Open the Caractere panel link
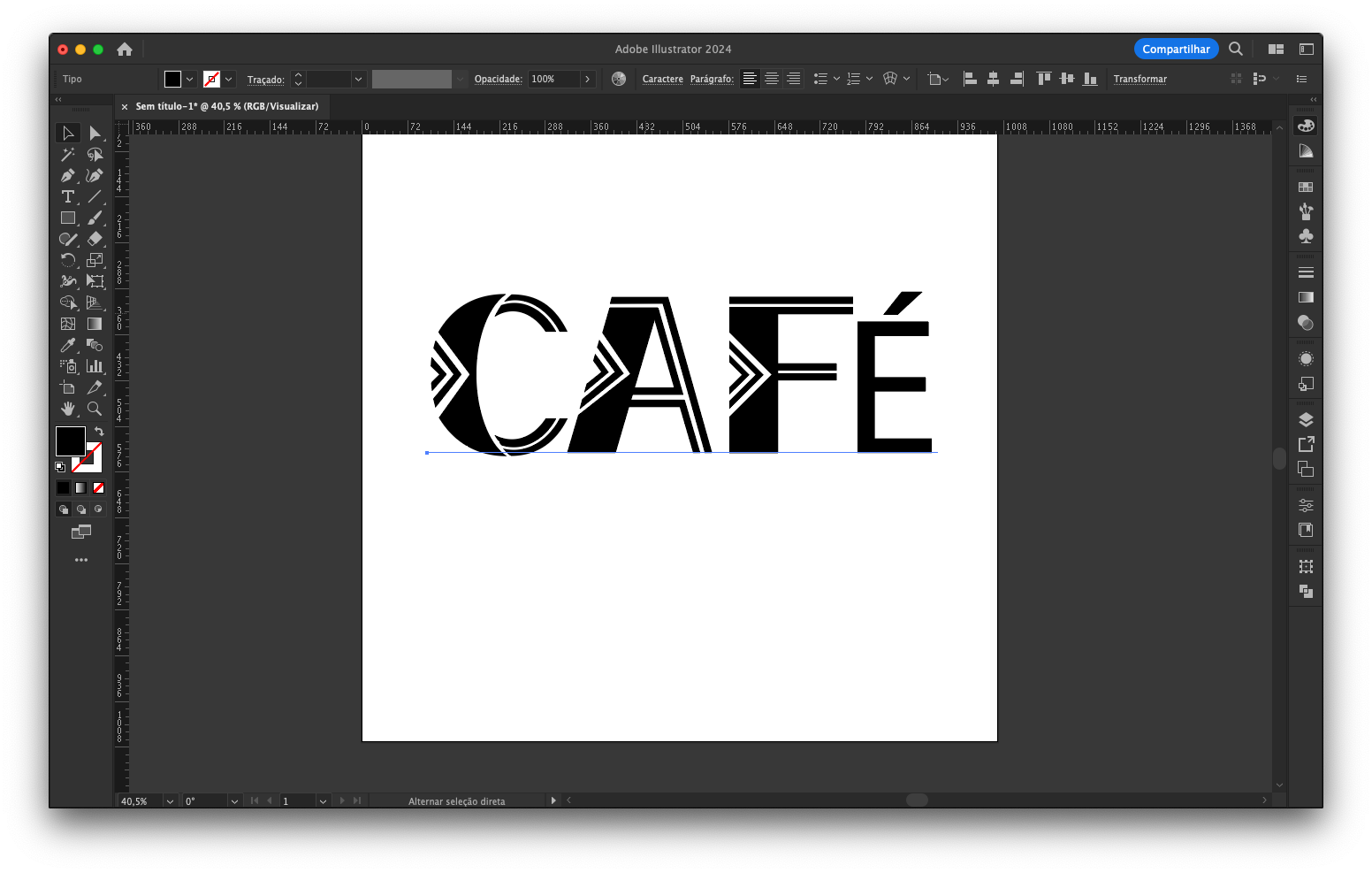Screen dimensions: 1372x873 [x=662, y=79]
